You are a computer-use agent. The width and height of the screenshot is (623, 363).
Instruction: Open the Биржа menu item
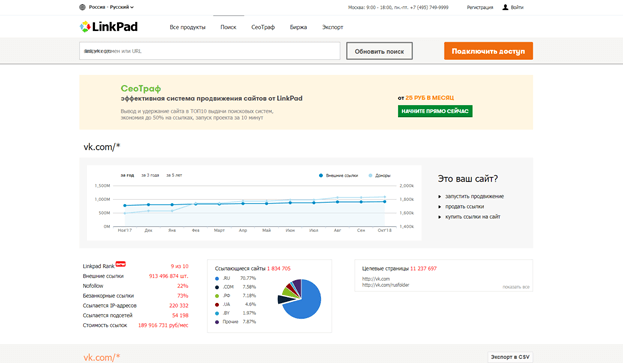298,27
